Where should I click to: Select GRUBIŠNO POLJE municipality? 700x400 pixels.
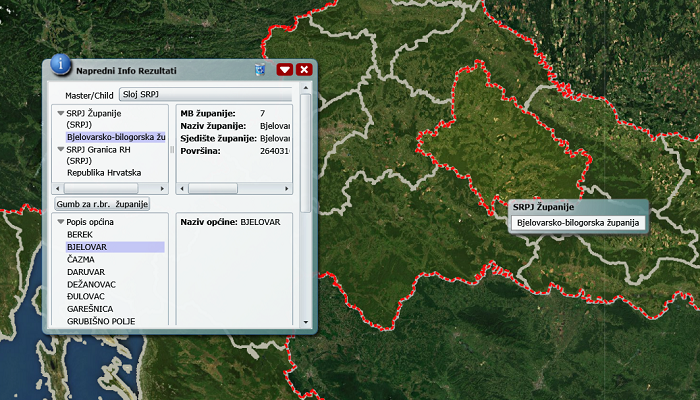coord(101,322)
